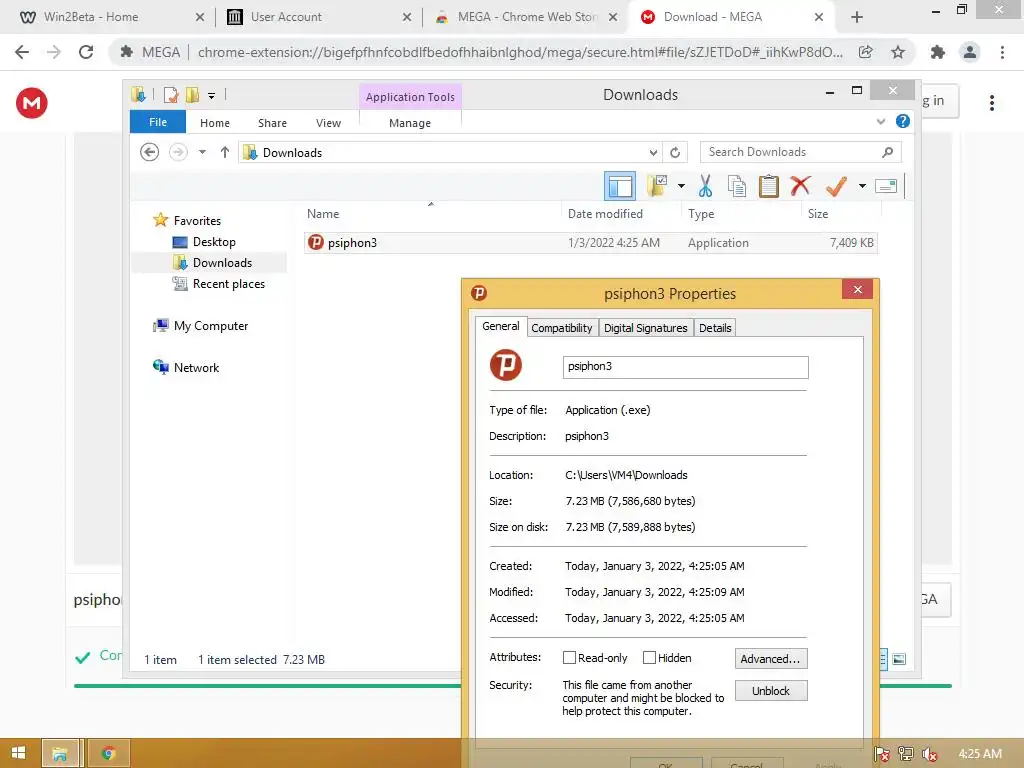Screen dimensions: 1024x768
Task: Click the folder select-options icon in toolbar
Action: tap(657, 186)
